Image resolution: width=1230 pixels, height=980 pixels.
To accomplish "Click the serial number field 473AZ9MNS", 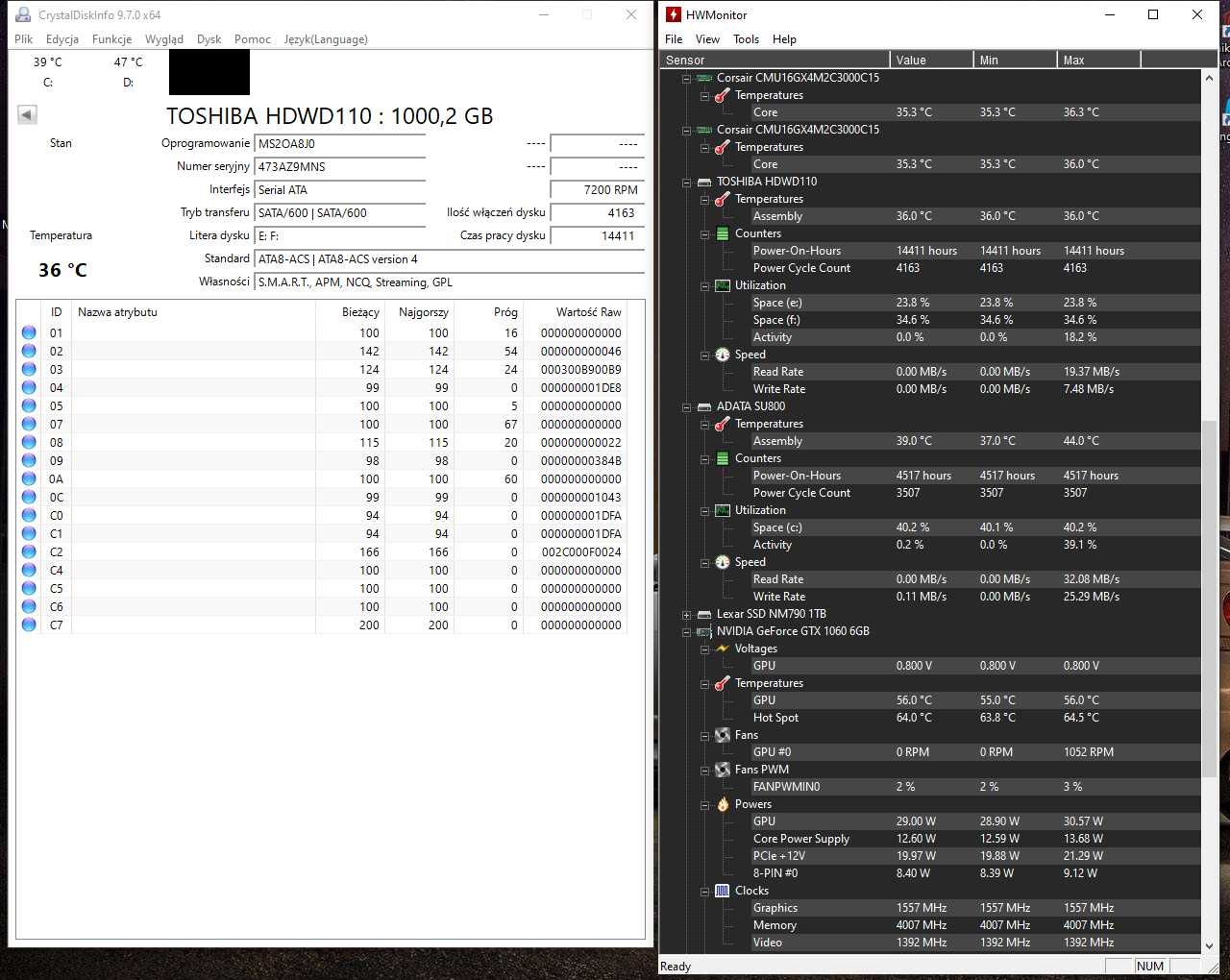I will (340, 167).
